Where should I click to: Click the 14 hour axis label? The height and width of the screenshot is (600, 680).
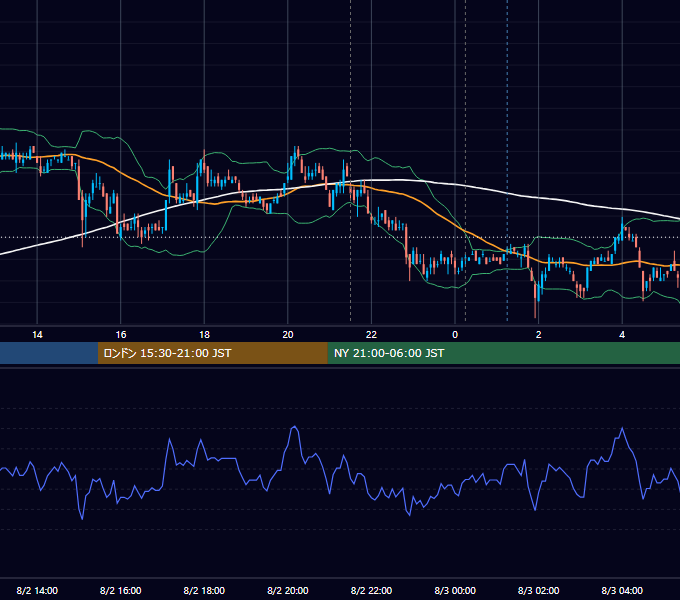pos(37,335)
